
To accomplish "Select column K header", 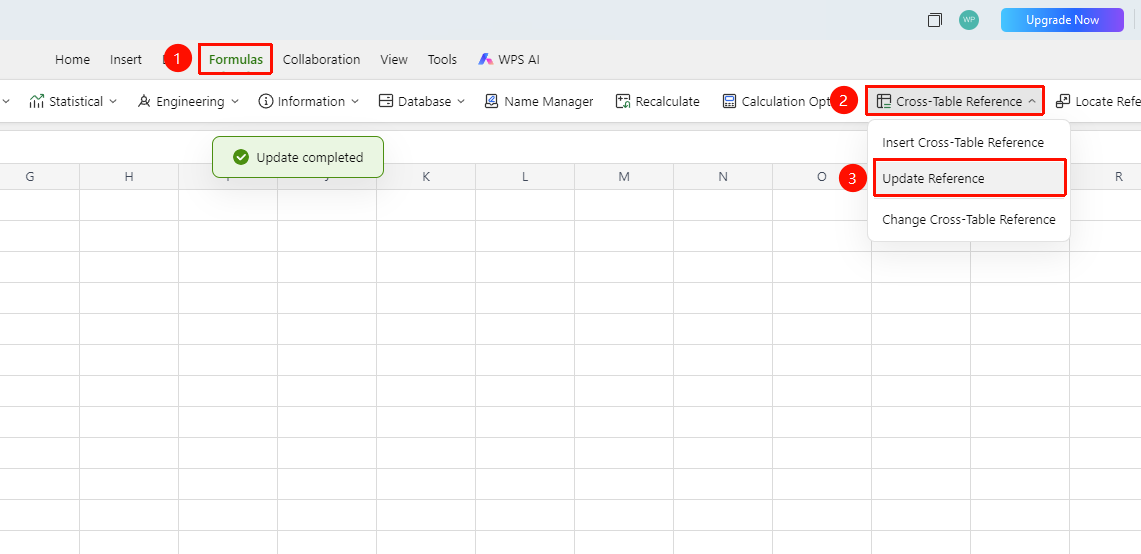I will 426,177.
